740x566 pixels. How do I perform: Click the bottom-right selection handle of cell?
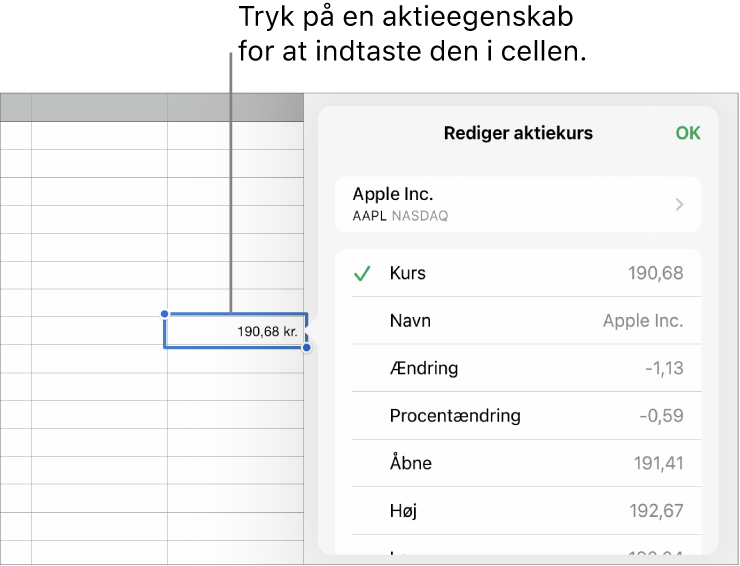click(307, 348)
